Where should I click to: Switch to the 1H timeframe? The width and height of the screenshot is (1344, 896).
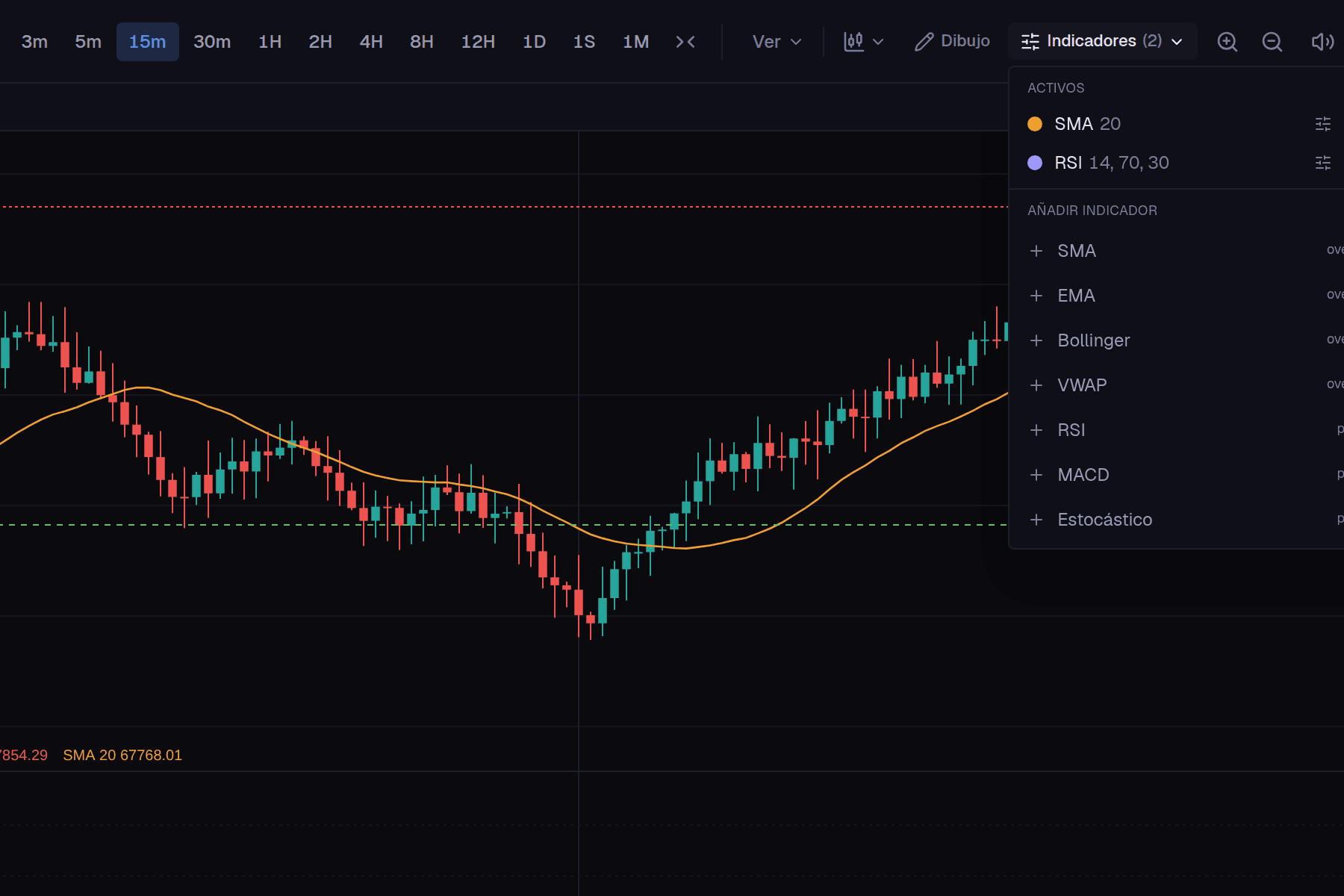click(270, 42)
